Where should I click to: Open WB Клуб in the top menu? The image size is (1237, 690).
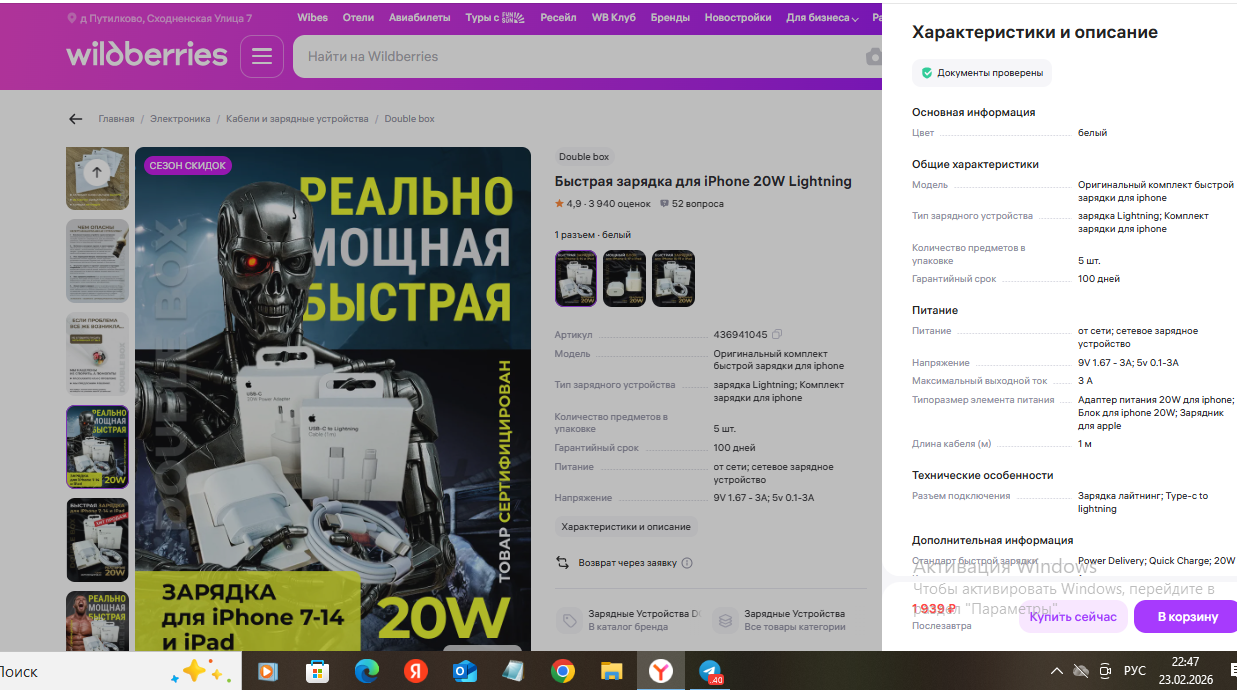click(614, 18)
